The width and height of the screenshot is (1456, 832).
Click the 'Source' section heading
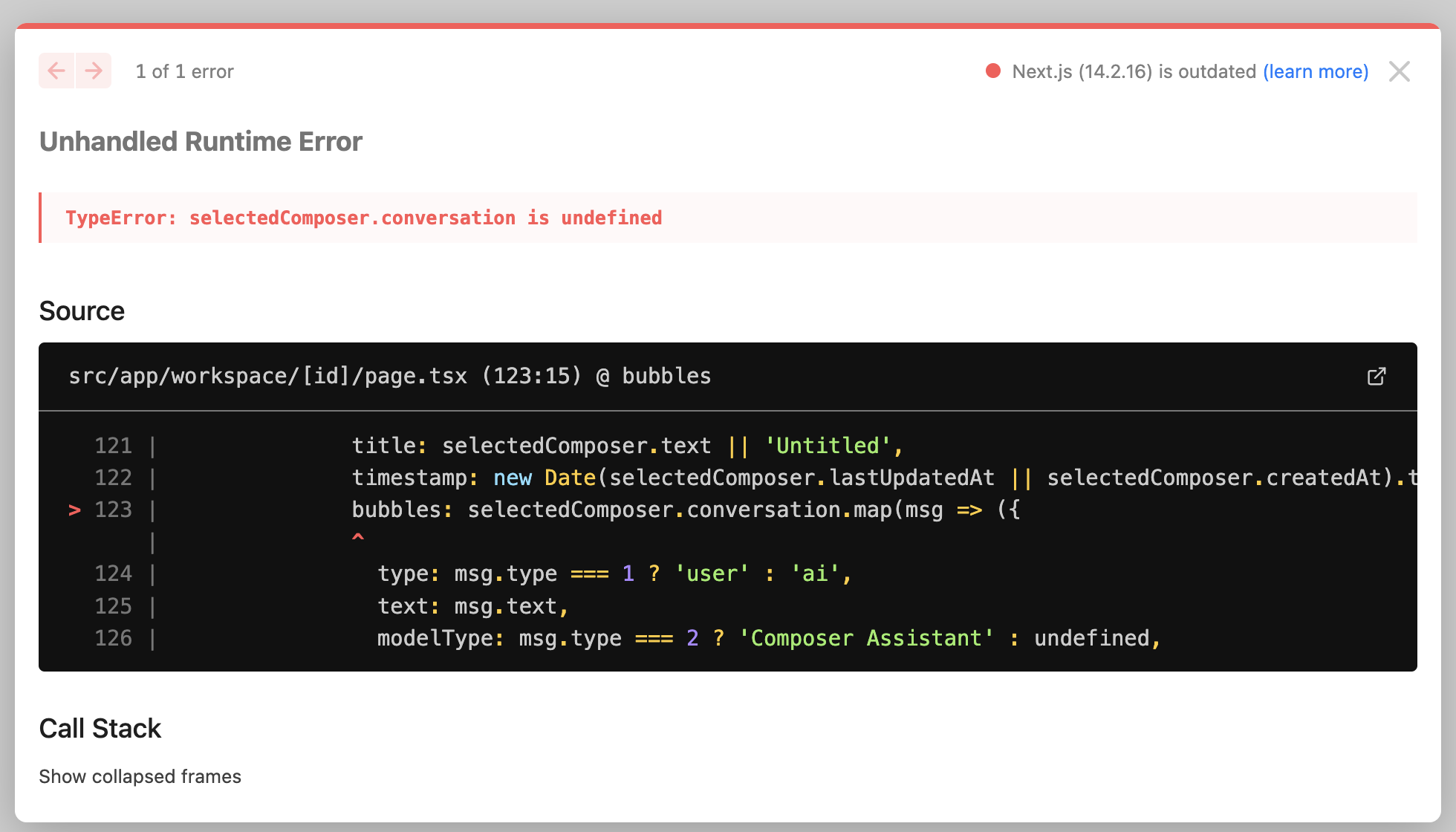coord(82,311)
